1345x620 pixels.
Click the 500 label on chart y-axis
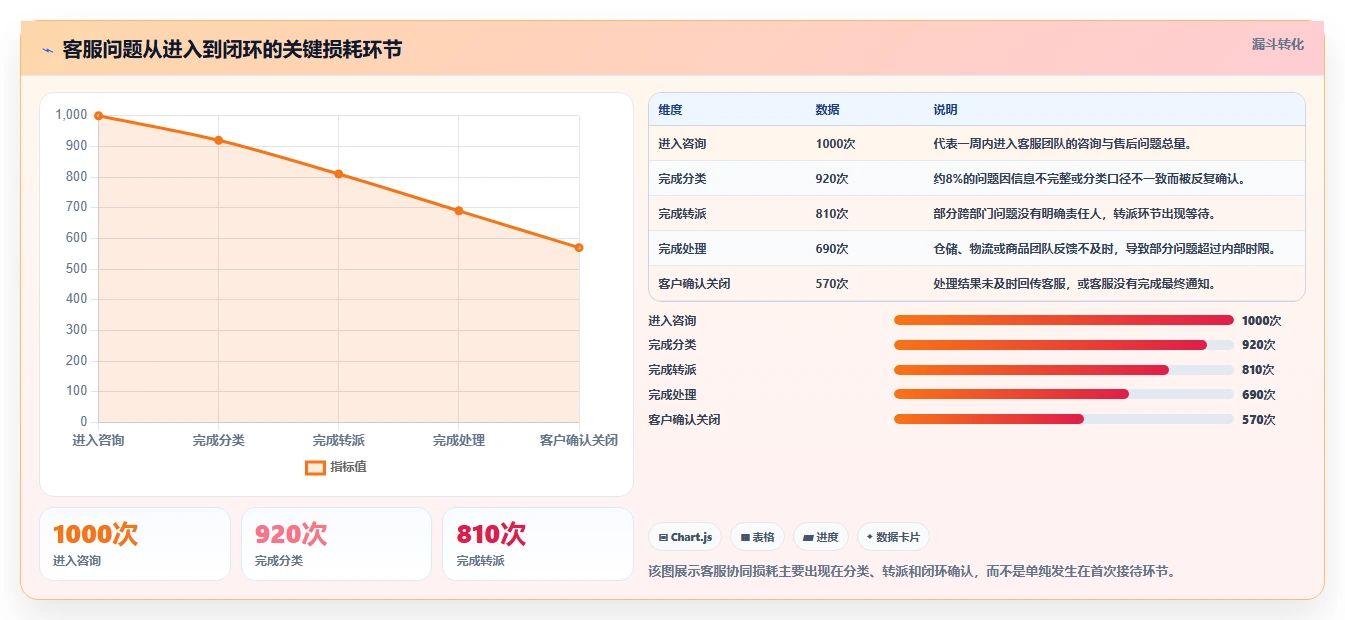tap(77, 269)
